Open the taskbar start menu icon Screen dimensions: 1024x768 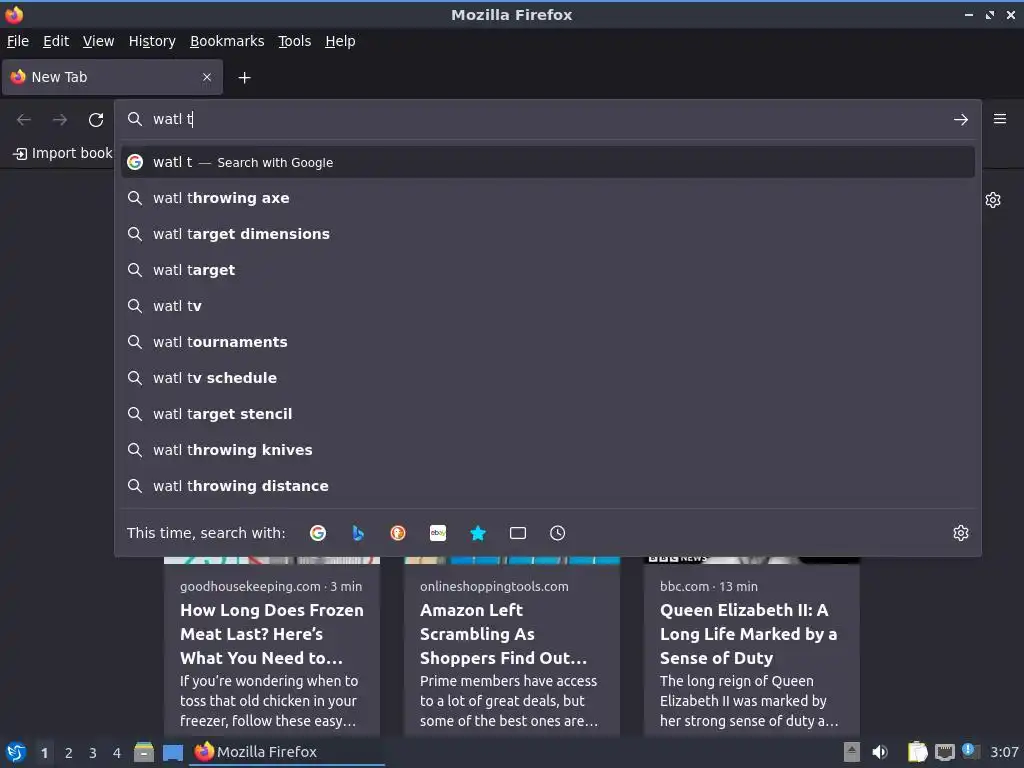(x=16, y=752)
